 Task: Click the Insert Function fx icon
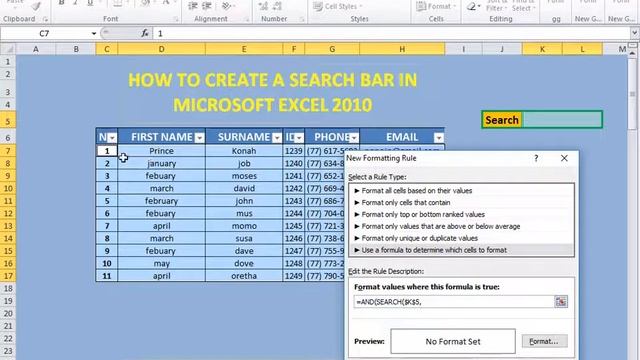pyautogui.click(x=145, y=33)
